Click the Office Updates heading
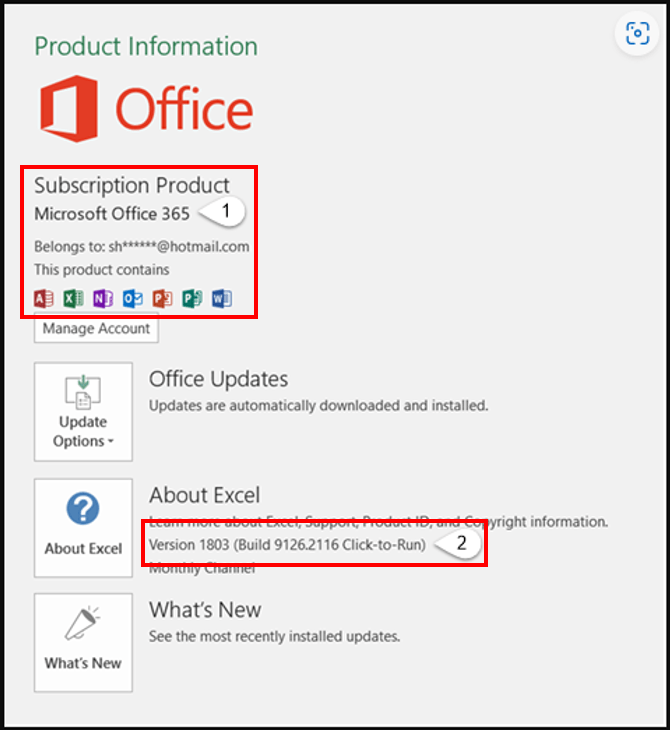The width and height of the screenshot is (670, 730). [218, 379]
